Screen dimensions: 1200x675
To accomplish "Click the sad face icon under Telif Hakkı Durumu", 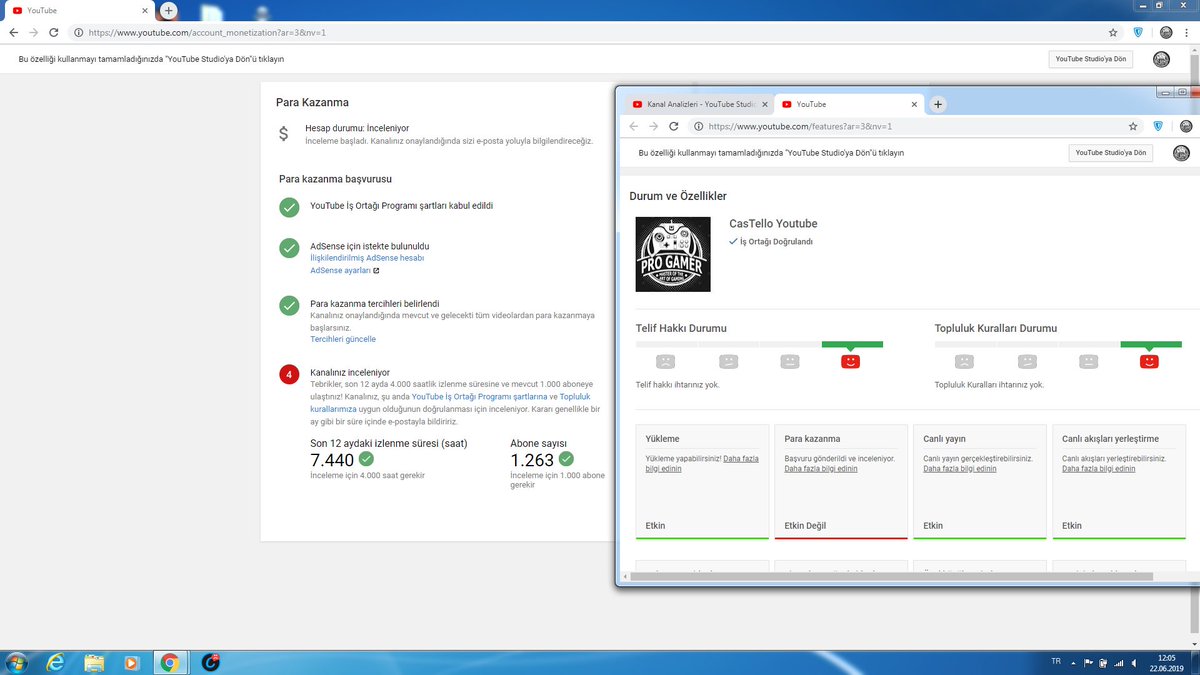I will 665,361.
